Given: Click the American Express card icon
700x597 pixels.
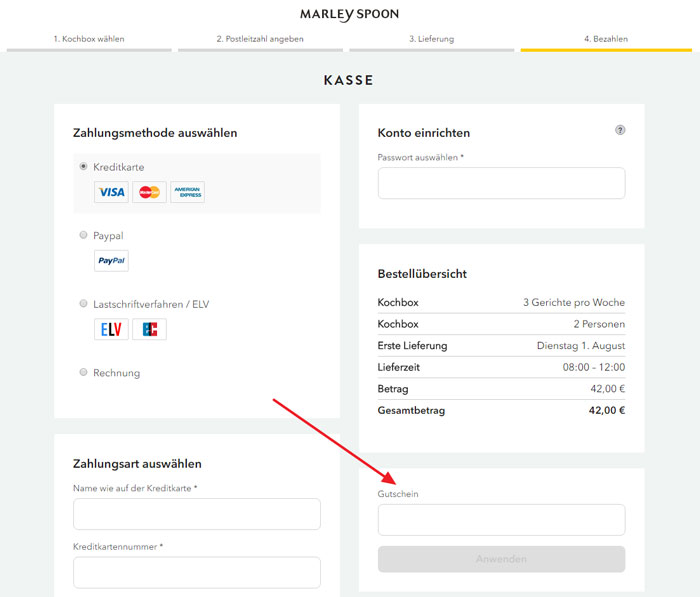Looking at the screenshot, I should pos(188,192).
